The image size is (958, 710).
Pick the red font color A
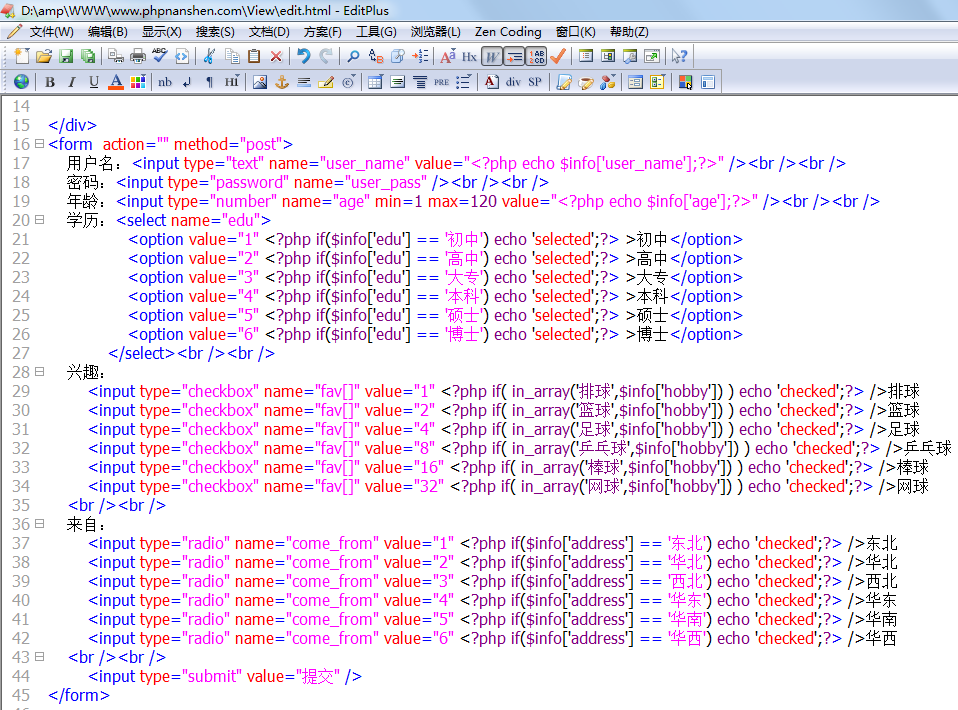(x=115, y=82)
